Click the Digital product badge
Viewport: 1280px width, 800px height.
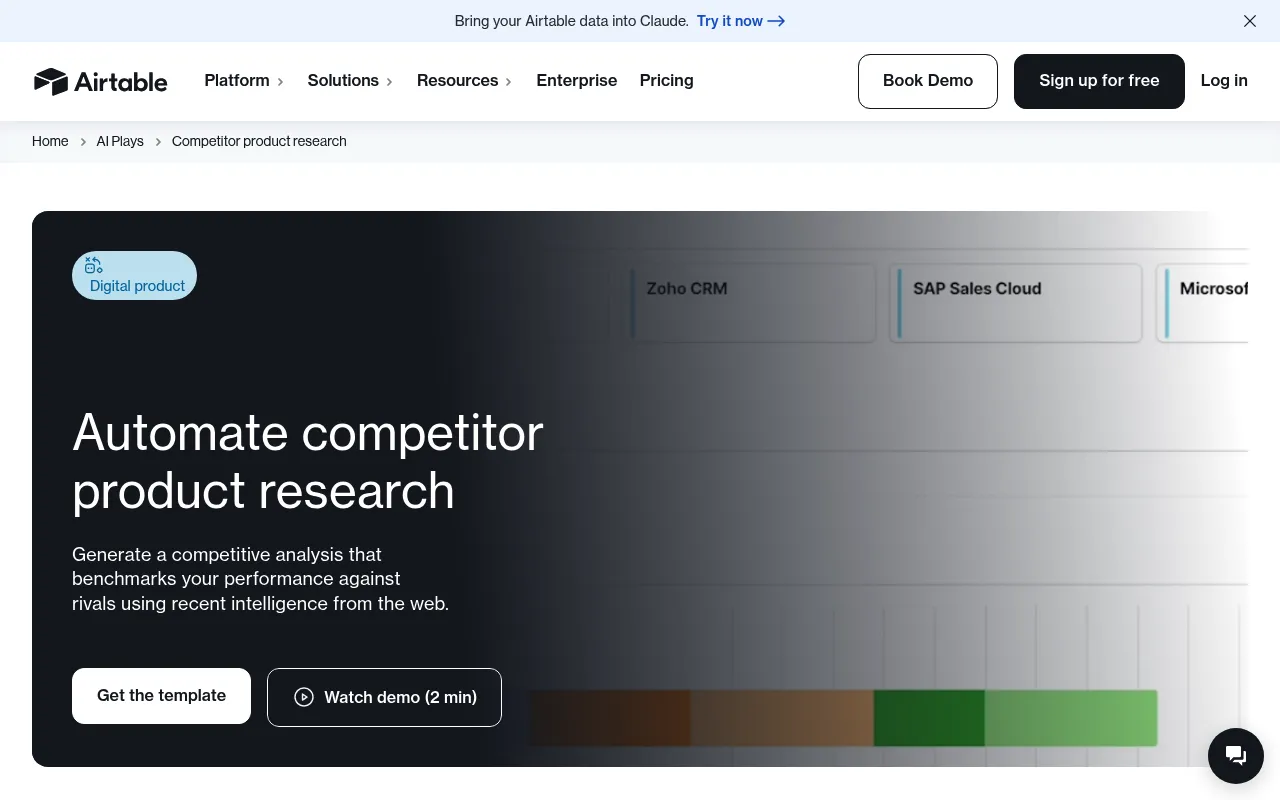(x=134, y=275)
